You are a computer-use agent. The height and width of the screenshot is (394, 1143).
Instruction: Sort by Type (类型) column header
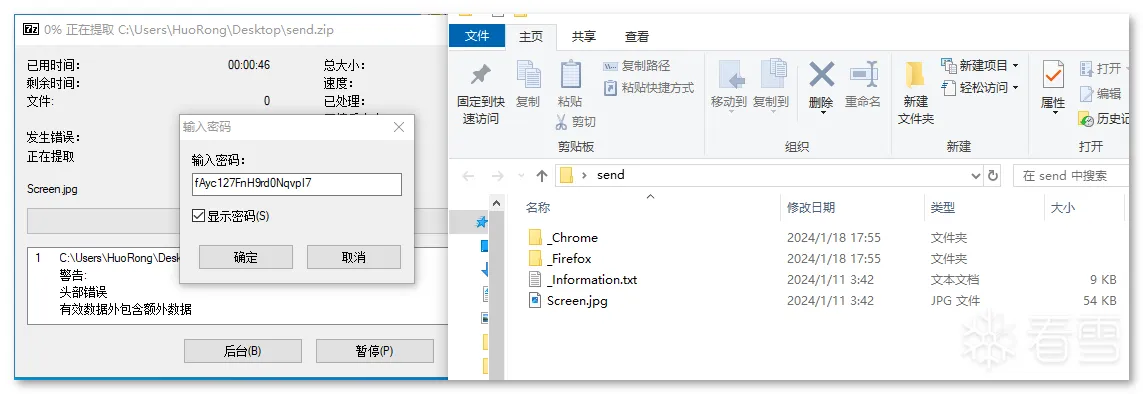coord(943,208)
